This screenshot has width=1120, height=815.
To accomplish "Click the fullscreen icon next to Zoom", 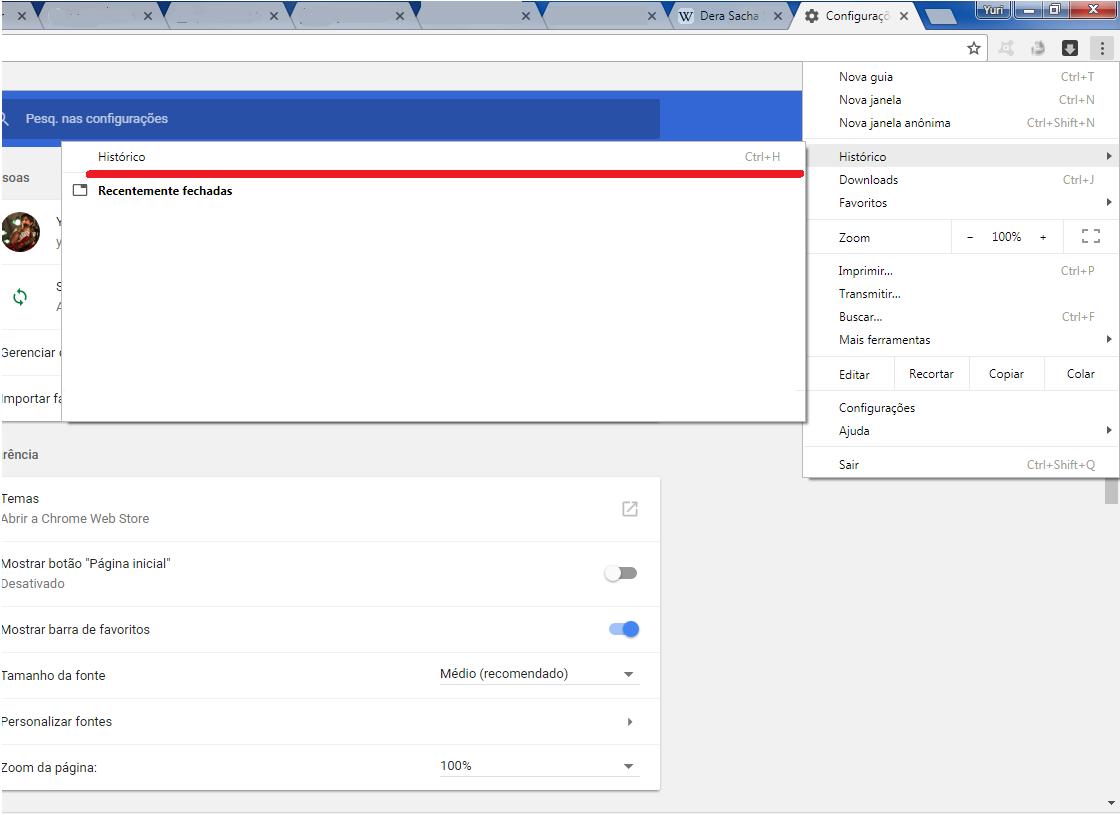I will tap(1090, 237).
